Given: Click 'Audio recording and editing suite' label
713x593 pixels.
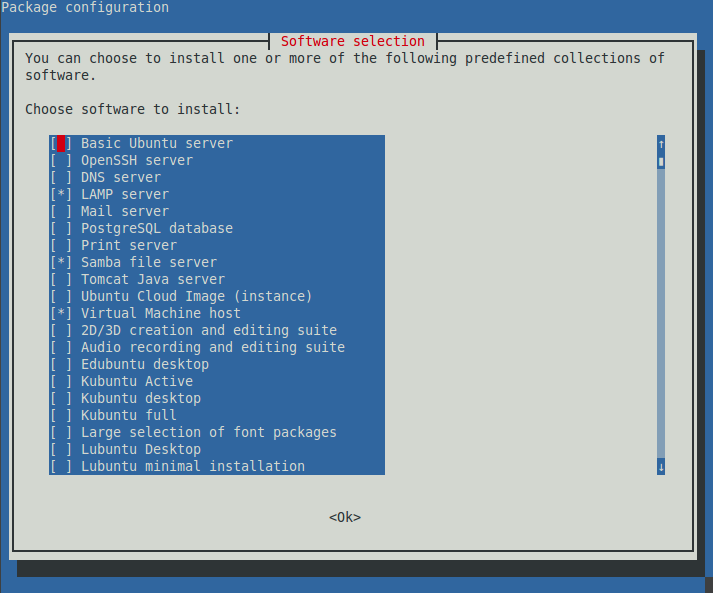Looking at the screenshot, I should pyautogui.click(x=213, y=347).
